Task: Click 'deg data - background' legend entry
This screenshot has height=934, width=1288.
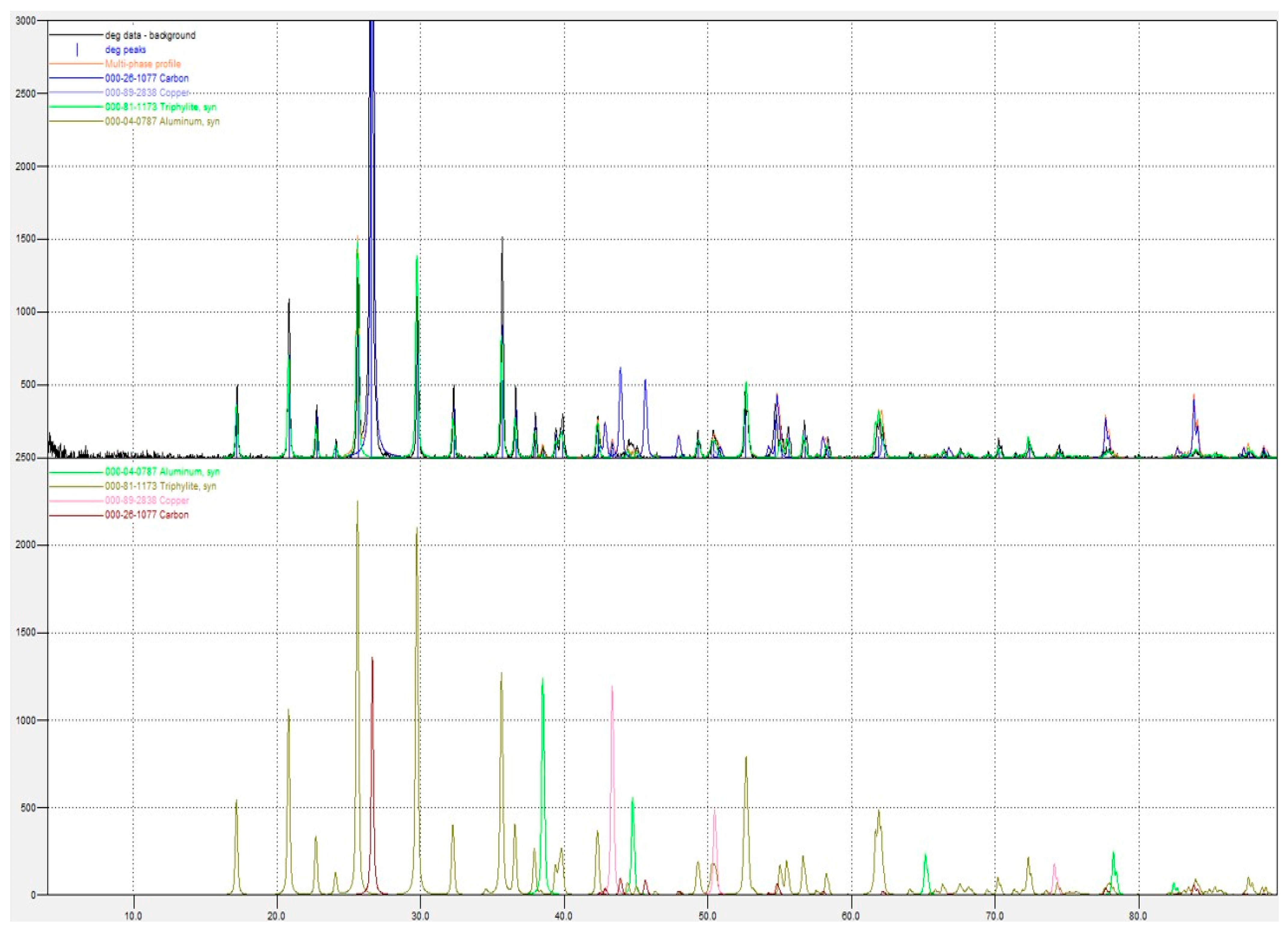Action: tap(150, 35)
